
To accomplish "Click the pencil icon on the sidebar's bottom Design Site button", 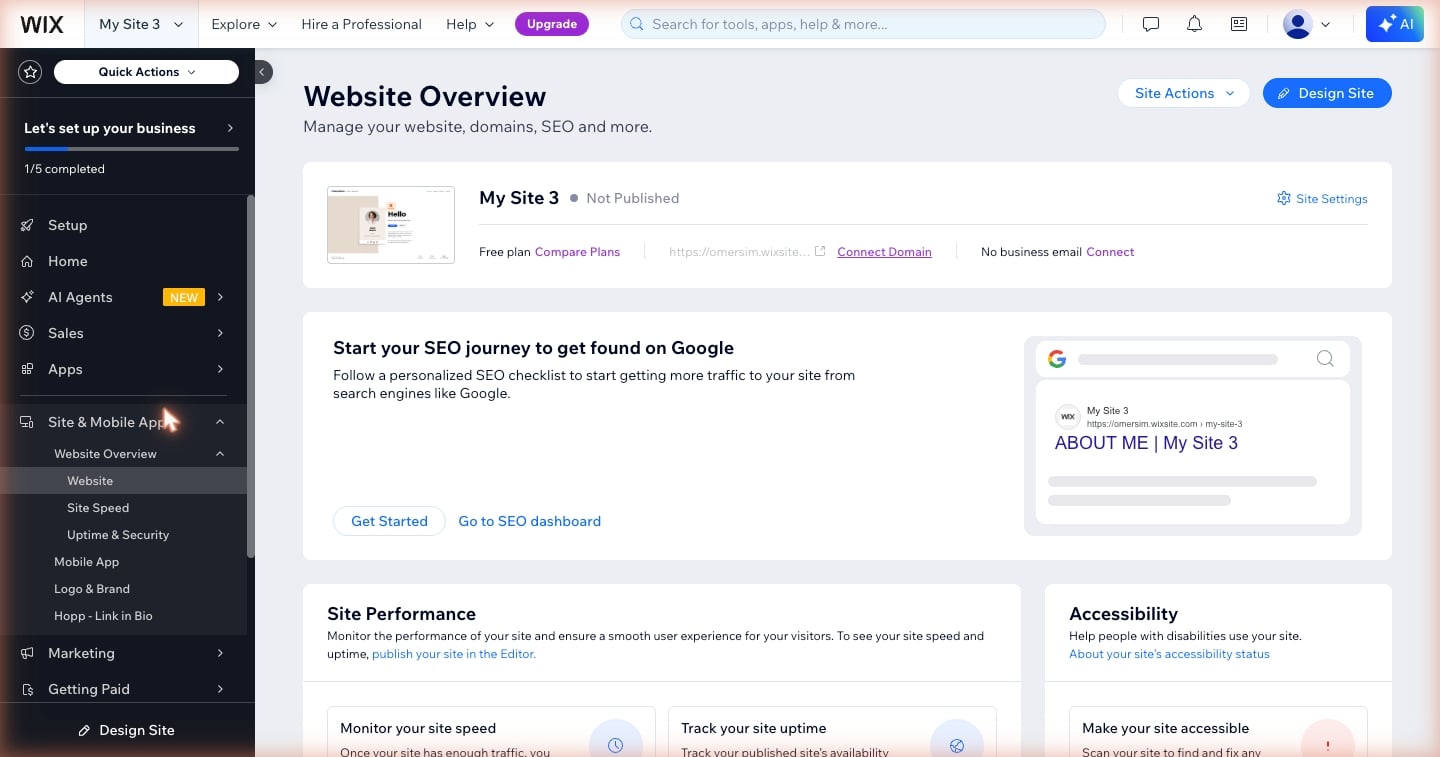I will pyautogui.click(x=85, y=731).
